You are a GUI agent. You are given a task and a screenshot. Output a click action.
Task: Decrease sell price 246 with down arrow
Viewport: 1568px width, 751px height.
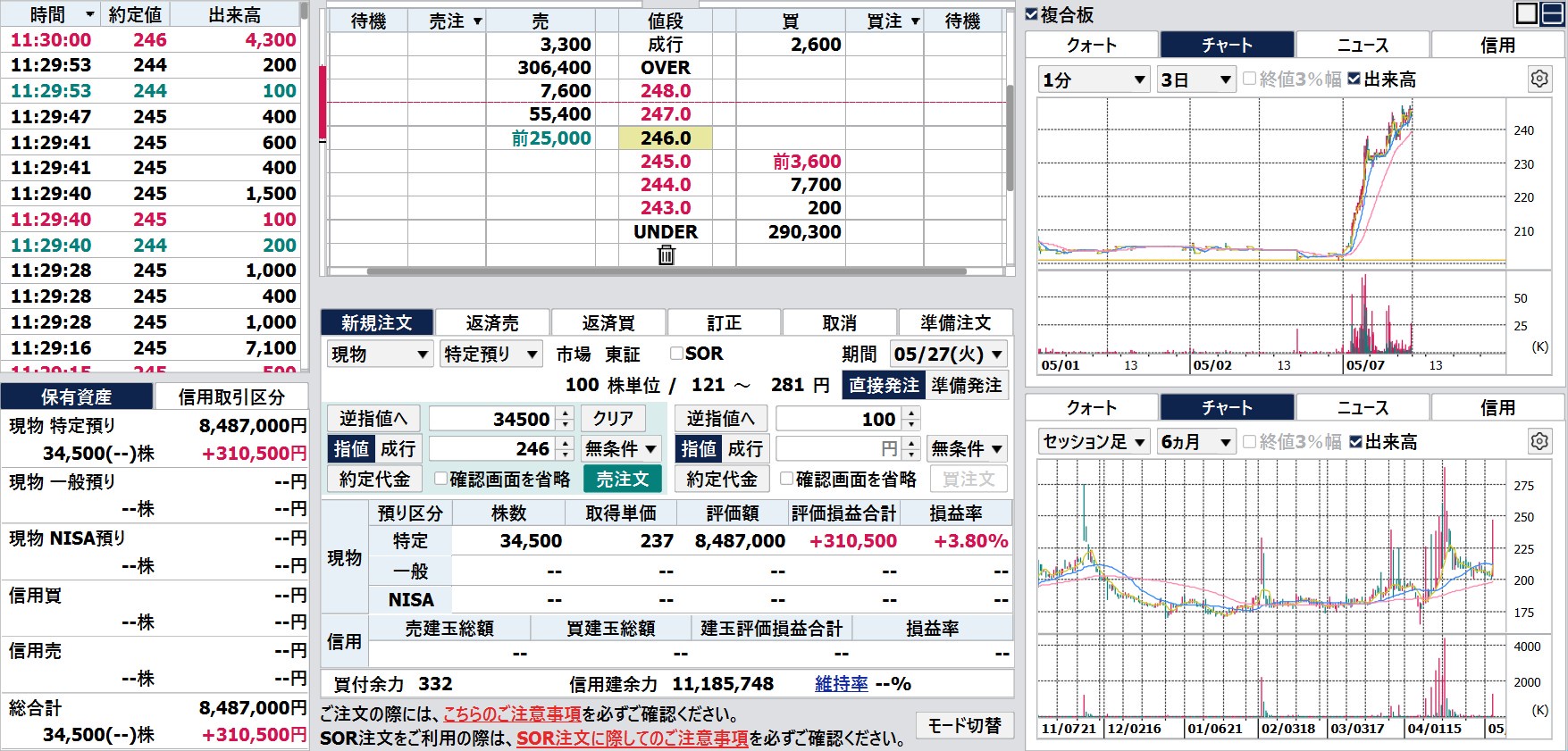(565, 455)
